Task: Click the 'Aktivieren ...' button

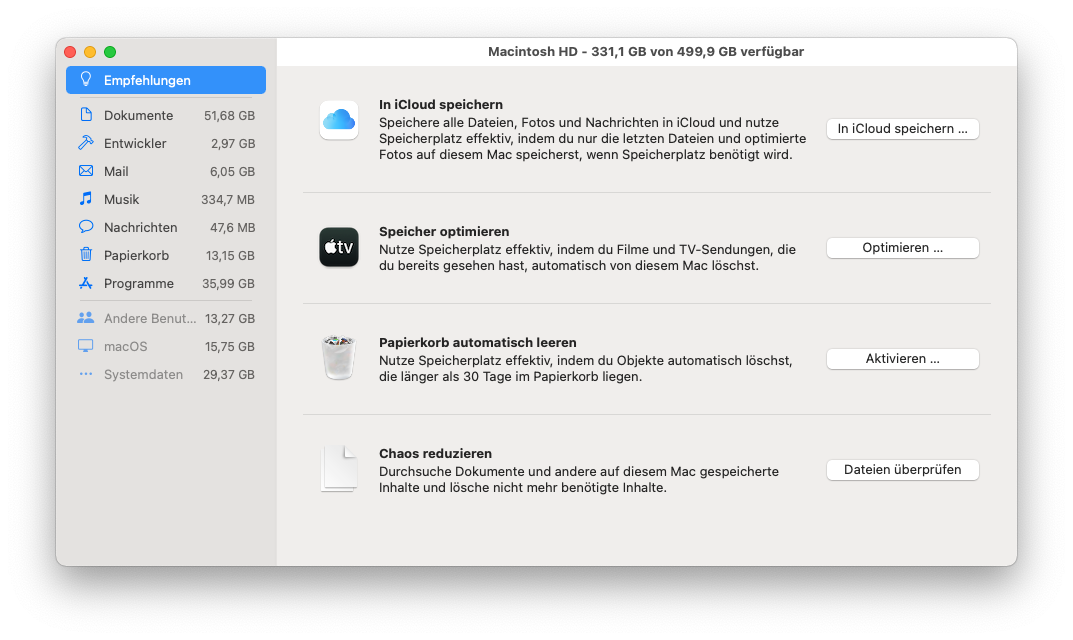Action: tap(903, 359)
